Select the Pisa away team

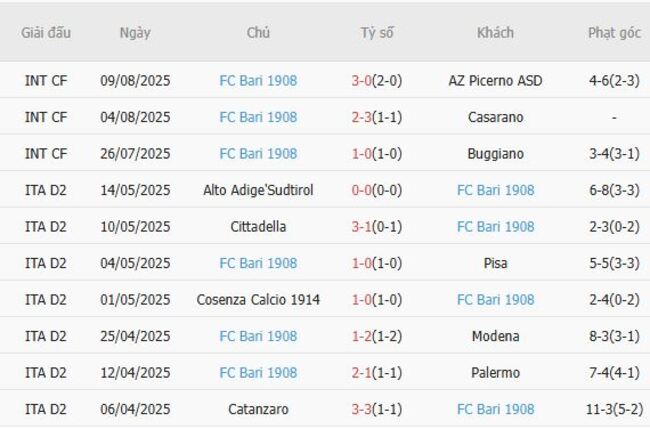(495, 263)
